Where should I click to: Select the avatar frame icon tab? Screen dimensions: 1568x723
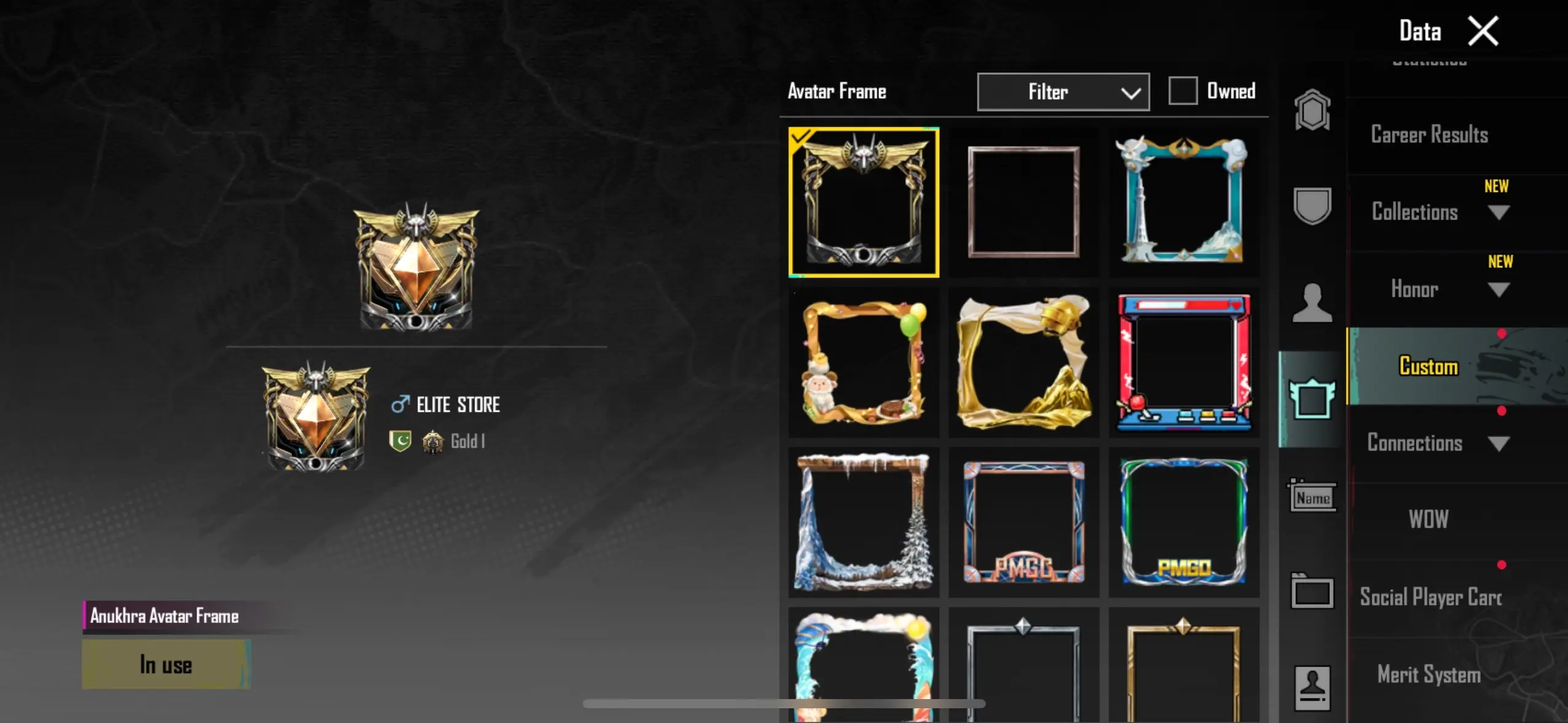coord(1312,399)
